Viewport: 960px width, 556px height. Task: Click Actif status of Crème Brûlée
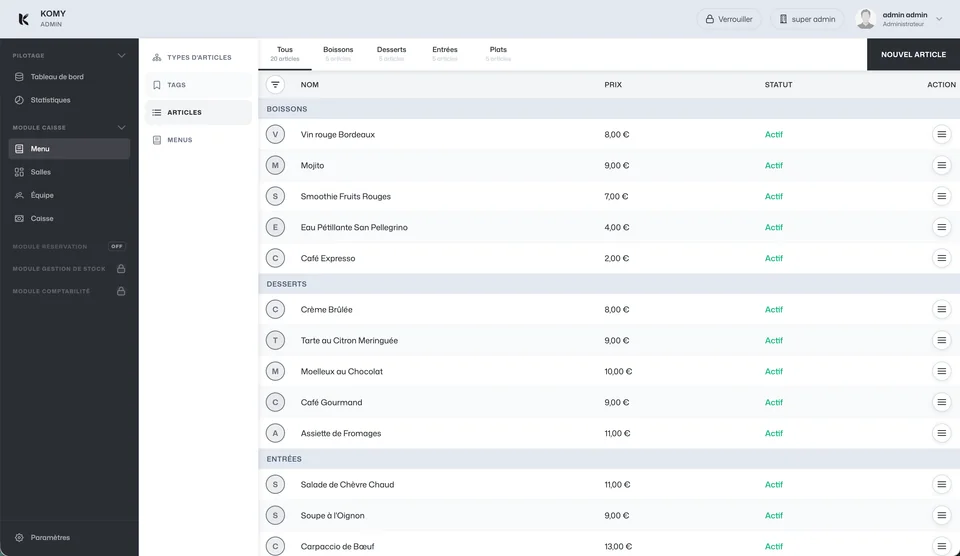pyautogui.click(x=773, y=309)
